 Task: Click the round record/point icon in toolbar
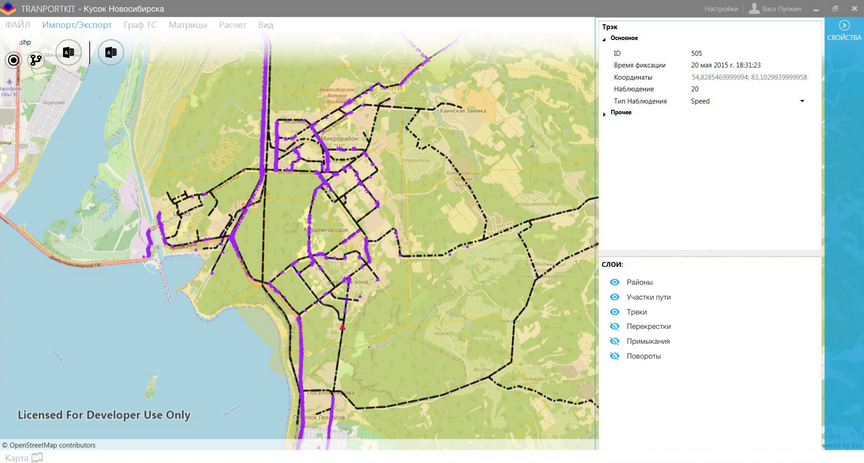[14, 59]
